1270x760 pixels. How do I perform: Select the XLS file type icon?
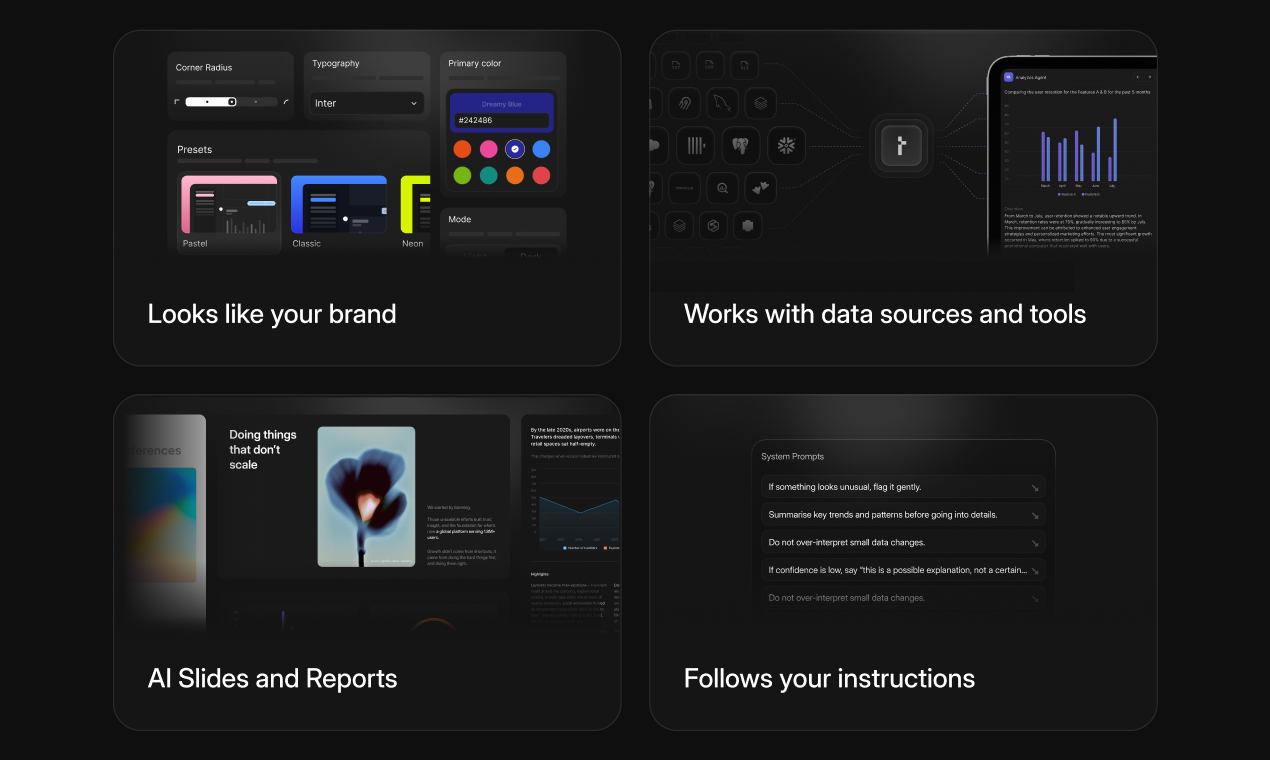744,66
